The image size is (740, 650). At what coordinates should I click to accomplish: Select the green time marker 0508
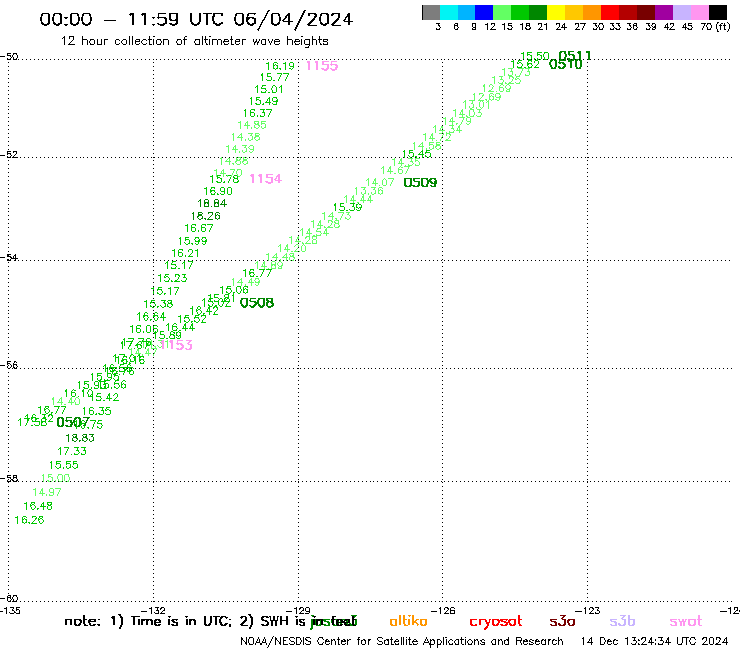pyautogui.click(x=257, y=303)
